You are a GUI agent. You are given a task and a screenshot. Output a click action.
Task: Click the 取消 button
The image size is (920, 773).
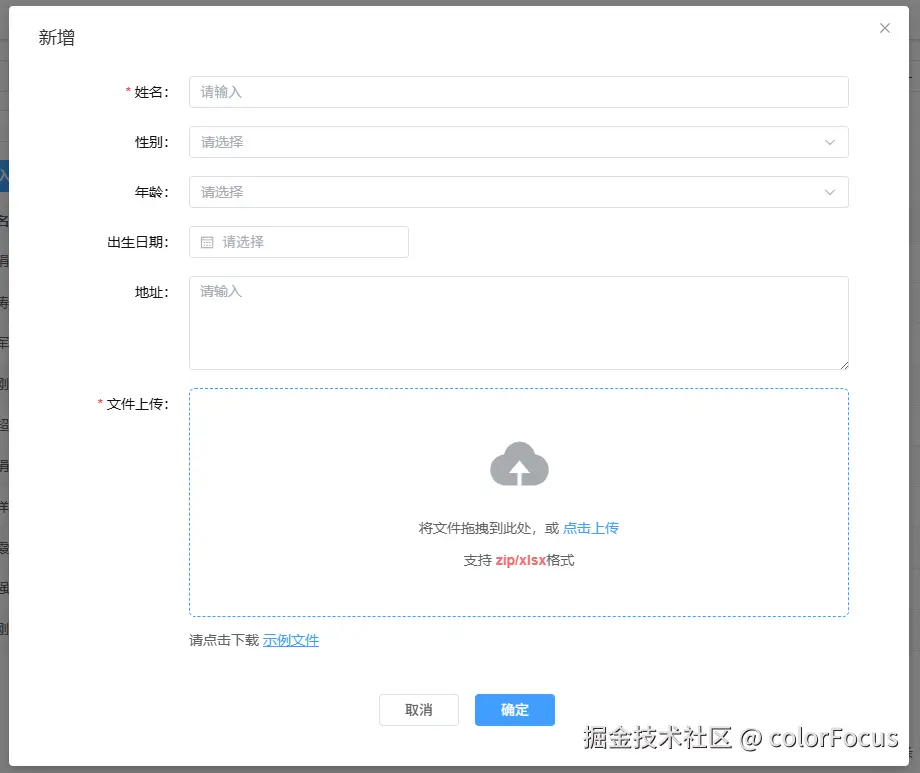(x=419, y=710)
